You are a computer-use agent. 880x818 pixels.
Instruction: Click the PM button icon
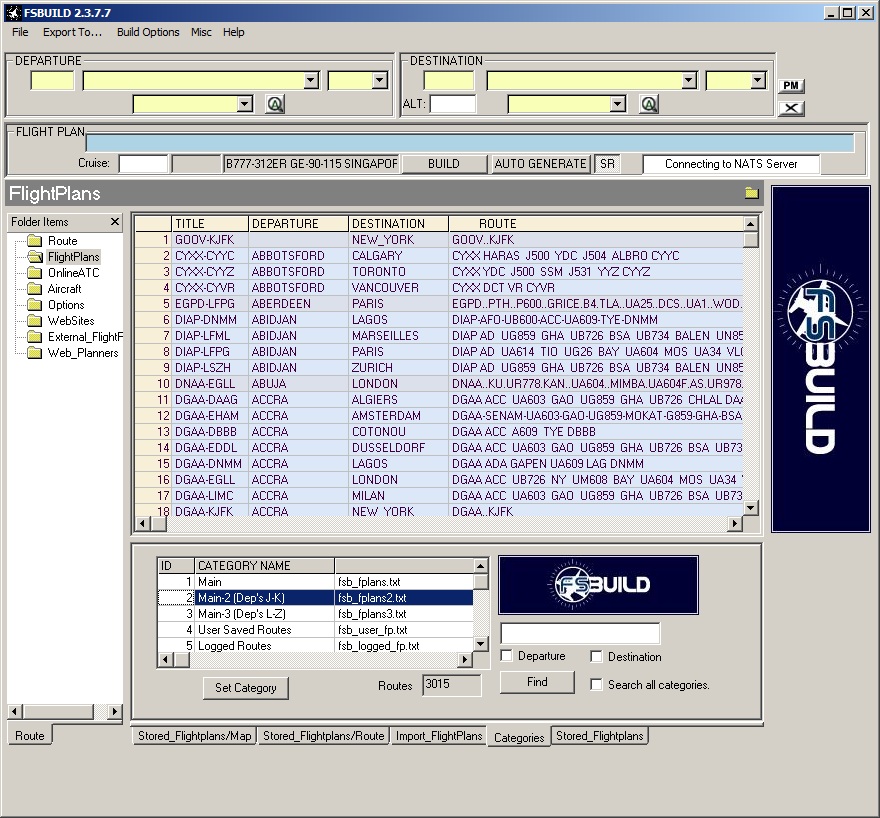click(x=791, y=85)
